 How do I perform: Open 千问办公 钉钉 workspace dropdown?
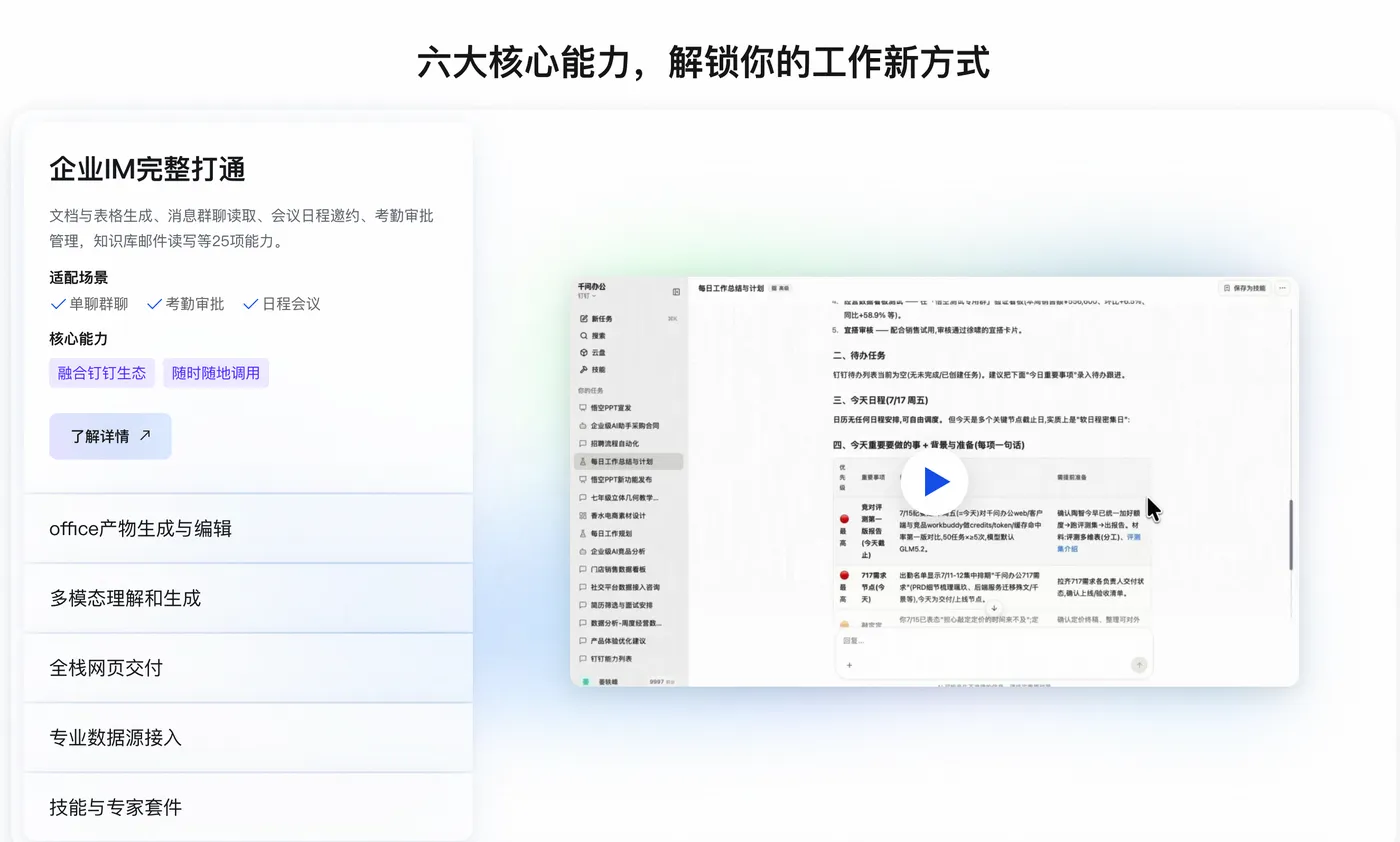592,291
